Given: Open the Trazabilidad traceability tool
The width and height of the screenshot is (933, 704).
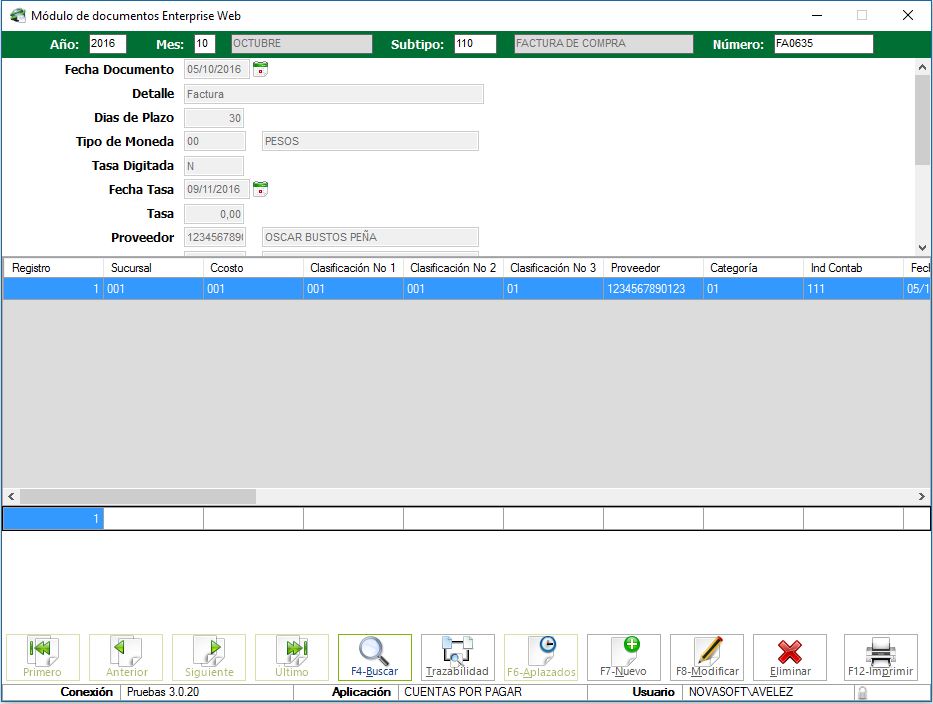Looking at the screenshot, I should (457, 657).
